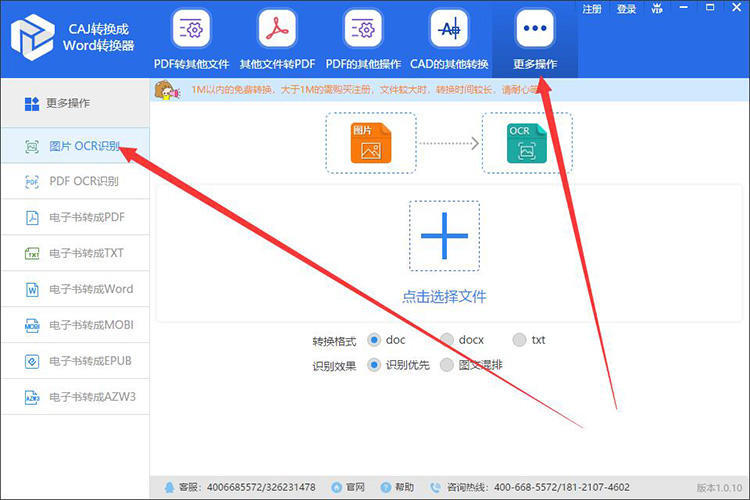Minimize the converter window
Viewport: 750px width, 500px height.
[684, 8]
